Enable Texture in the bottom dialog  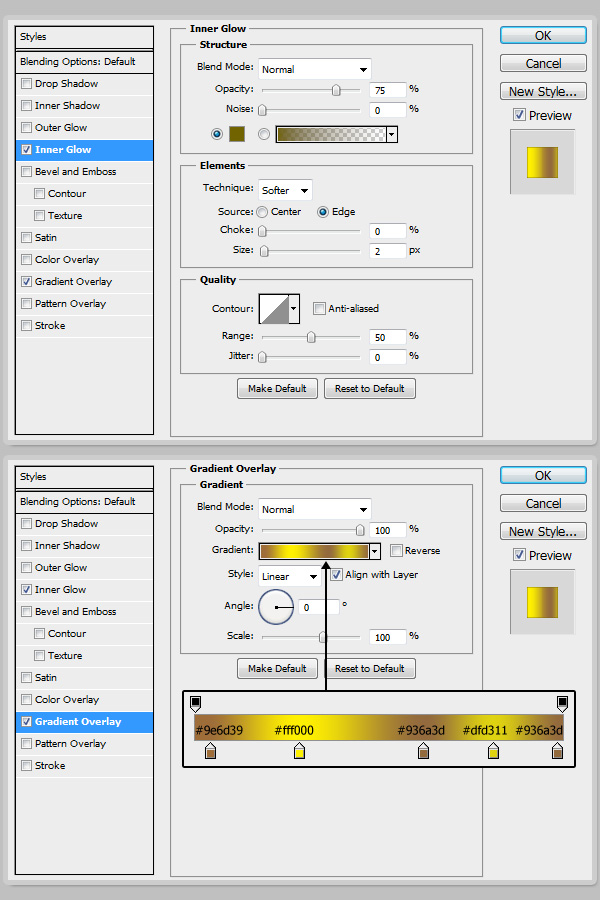(40, 655)
